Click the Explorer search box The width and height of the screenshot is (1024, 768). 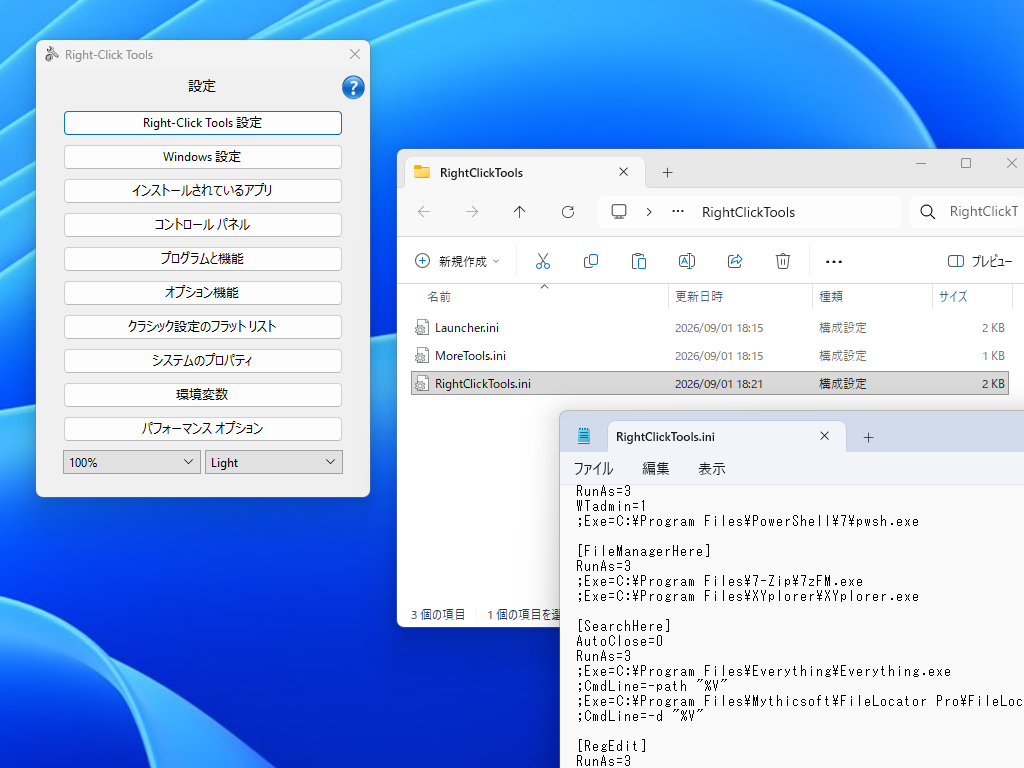(x=967, y=212)
